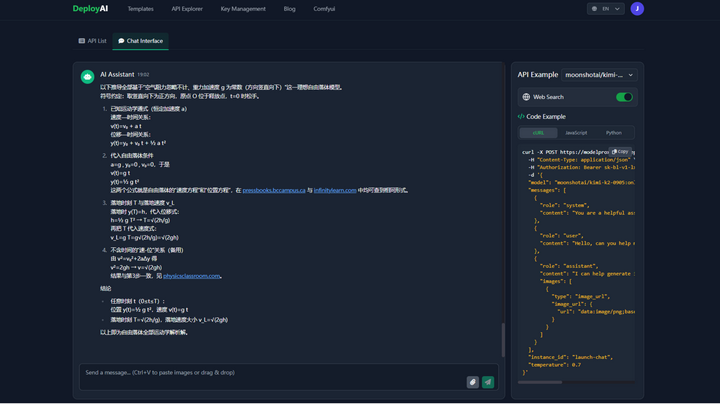Click the curl -X POST code line
Screen dimensions: 720x405
(x=565, y=152)
